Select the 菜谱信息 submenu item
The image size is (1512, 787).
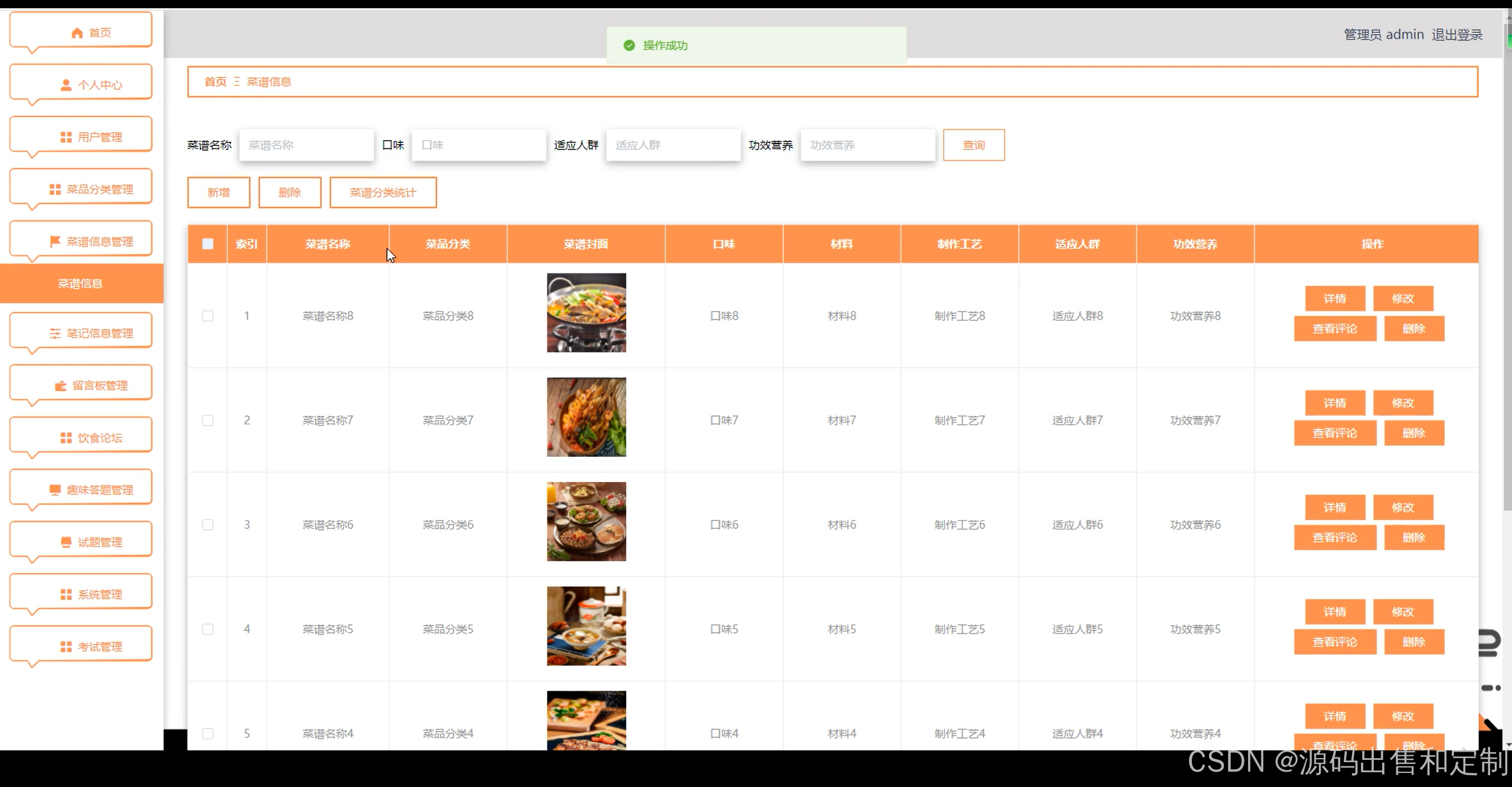tap(81, 284)
